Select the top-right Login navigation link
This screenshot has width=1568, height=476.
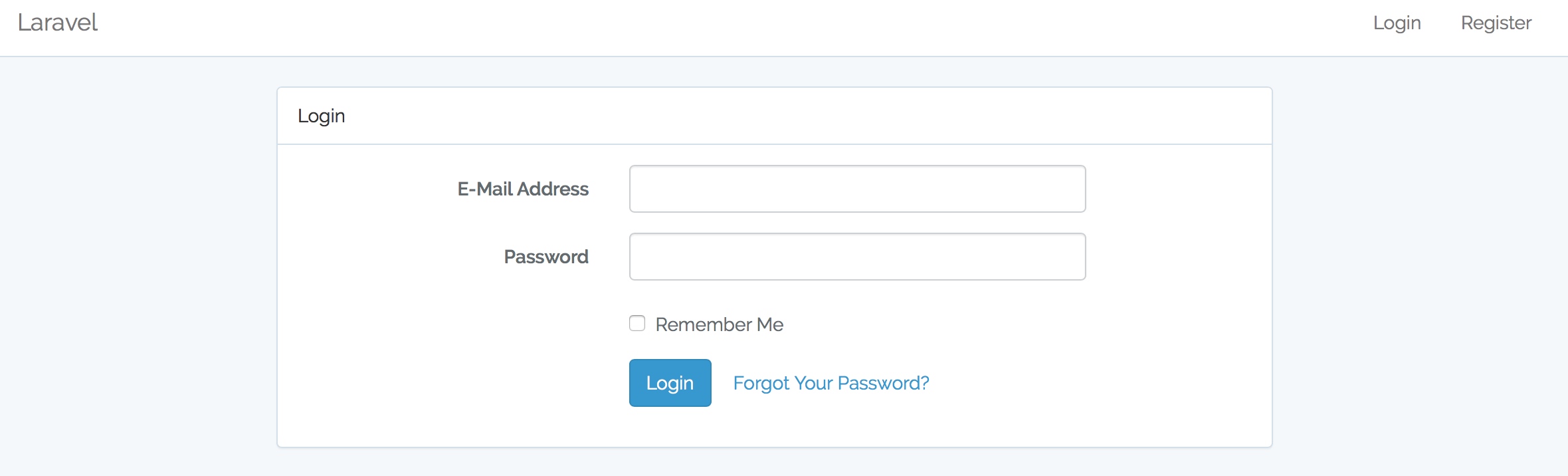(1397, 23)
